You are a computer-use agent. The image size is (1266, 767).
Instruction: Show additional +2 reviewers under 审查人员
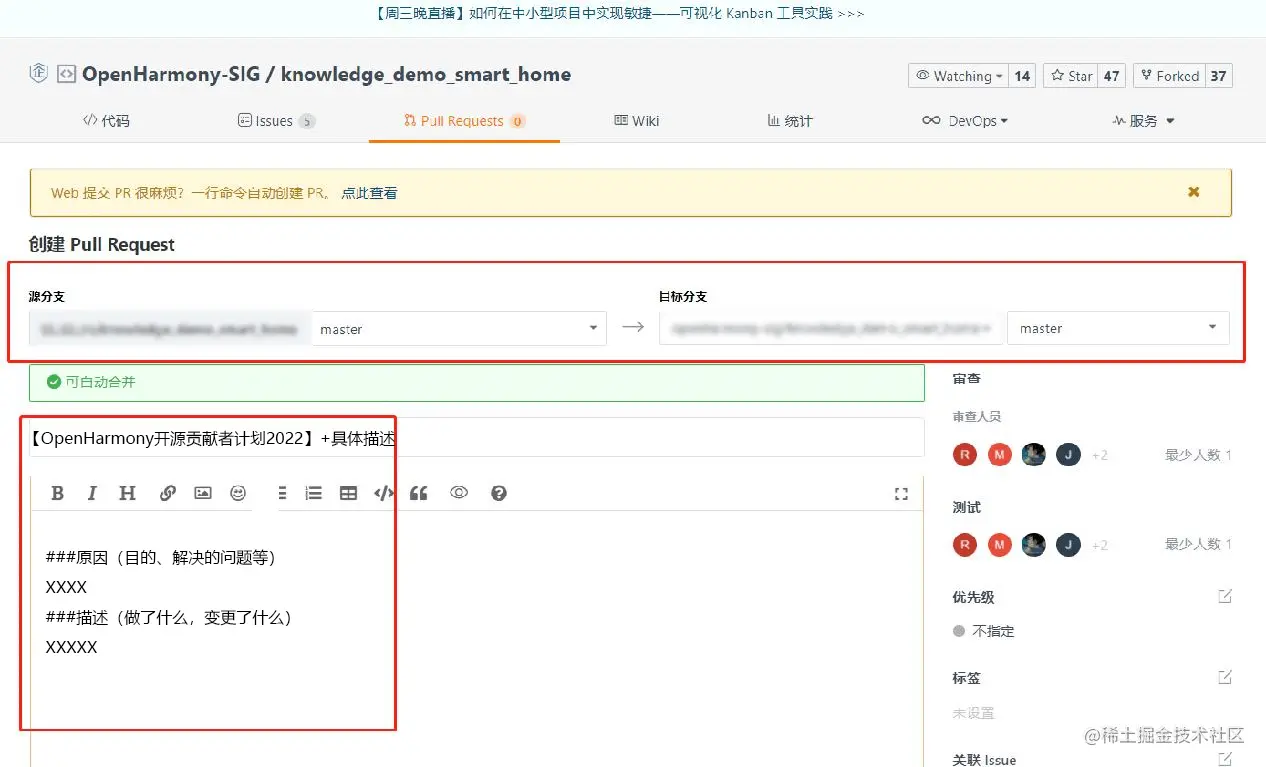click(1099, 455)
